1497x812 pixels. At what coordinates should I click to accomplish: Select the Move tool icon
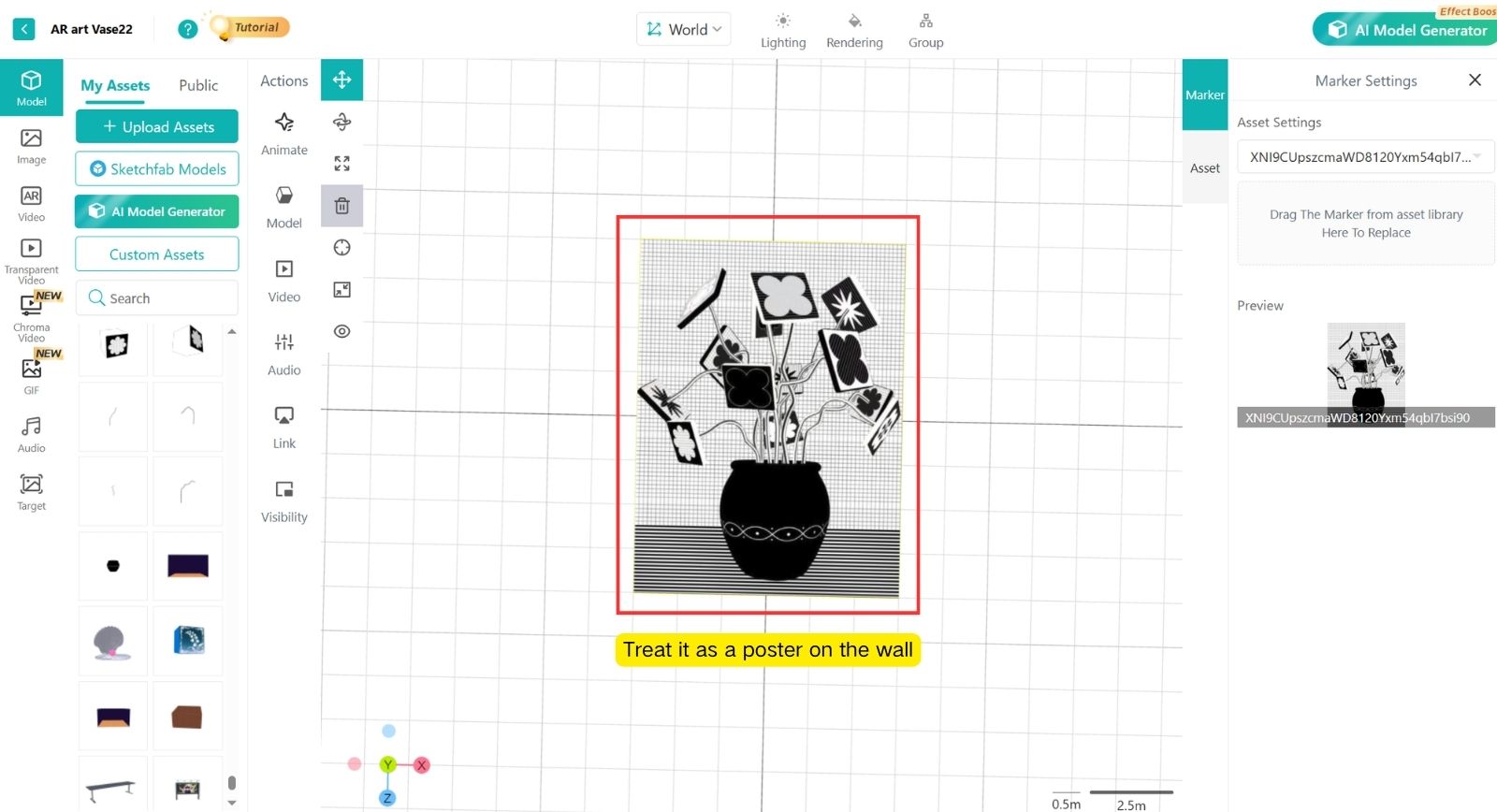(342, 80)
